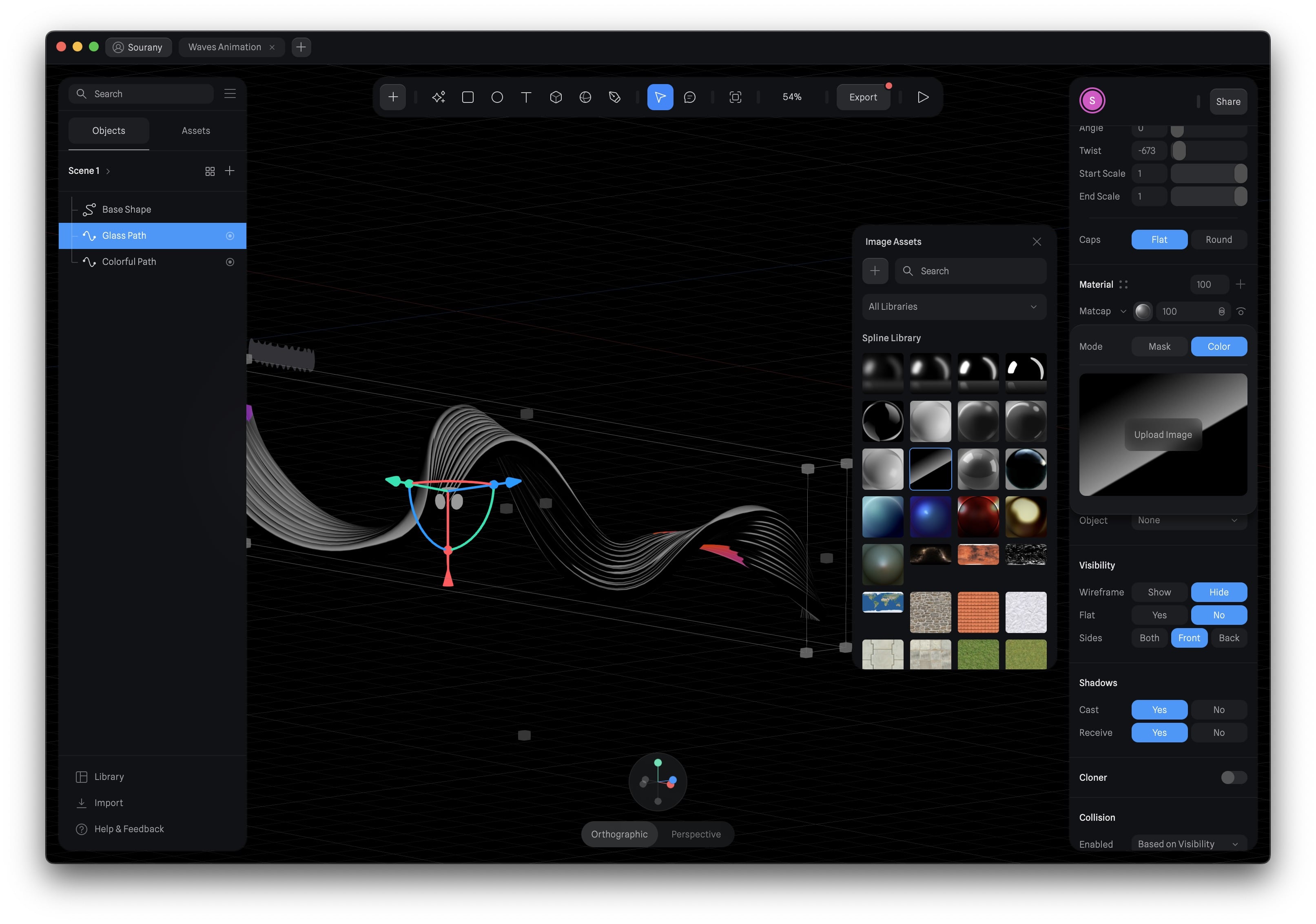Click the Export button

863,97
